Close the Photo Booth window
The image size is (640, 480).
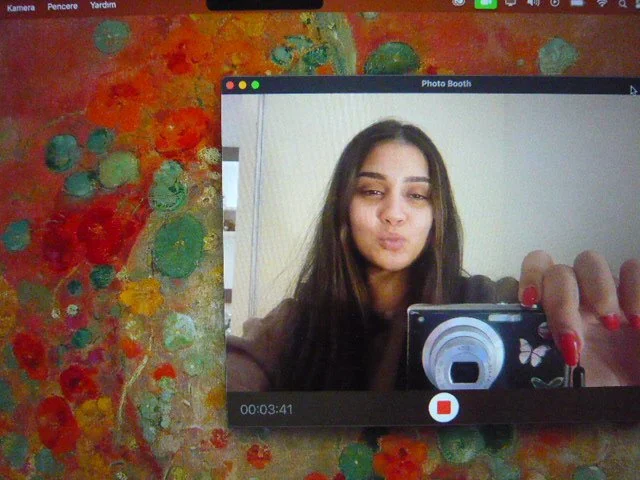pos(230,85)
